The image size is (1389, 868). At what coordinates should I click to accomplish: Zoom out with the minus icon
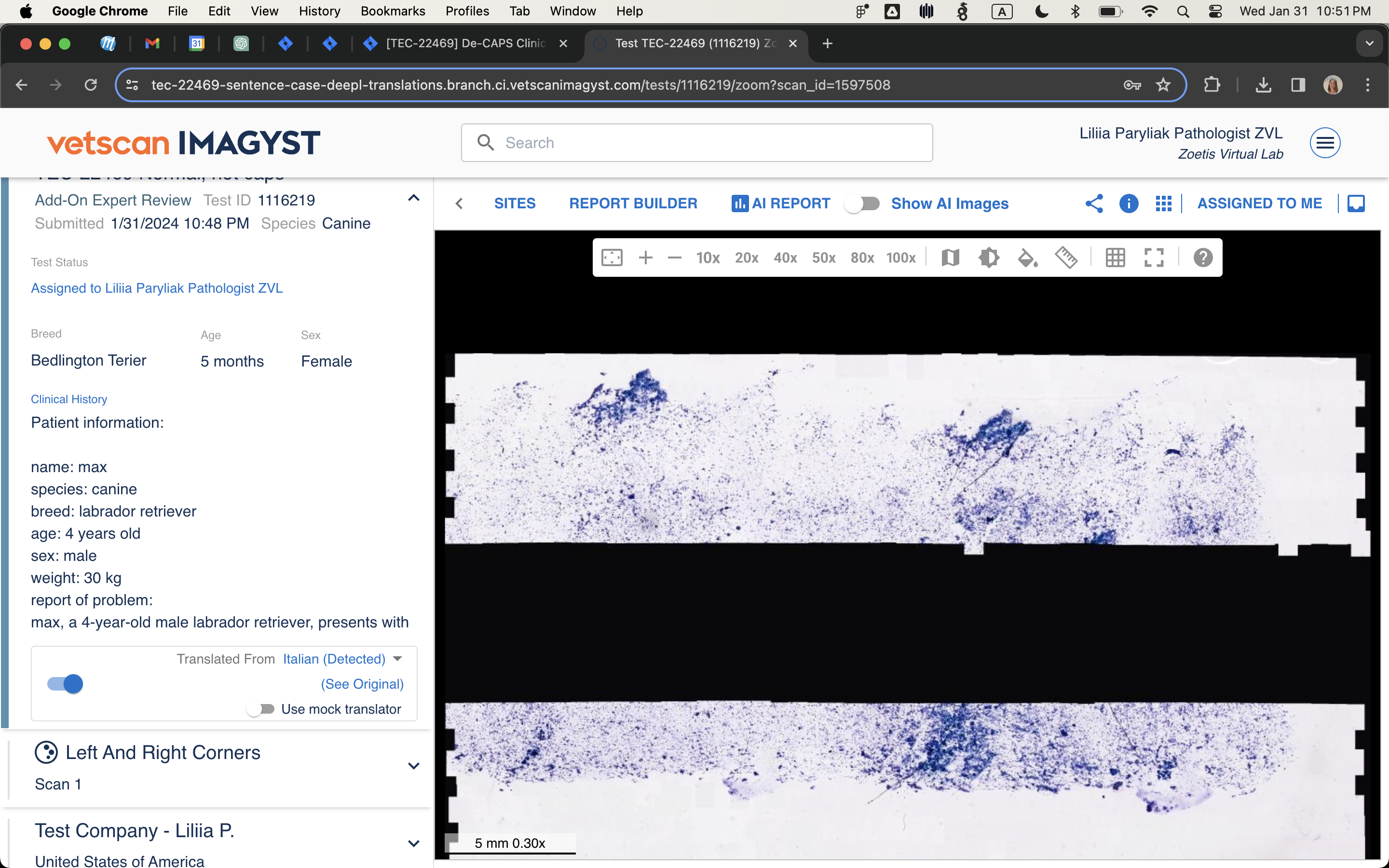coord(674,258)
